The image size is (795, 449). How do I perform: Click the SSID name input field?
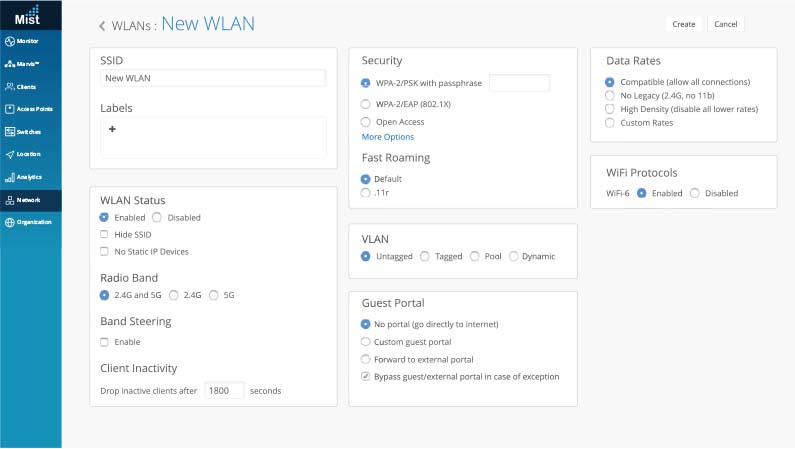coord(213,78)
